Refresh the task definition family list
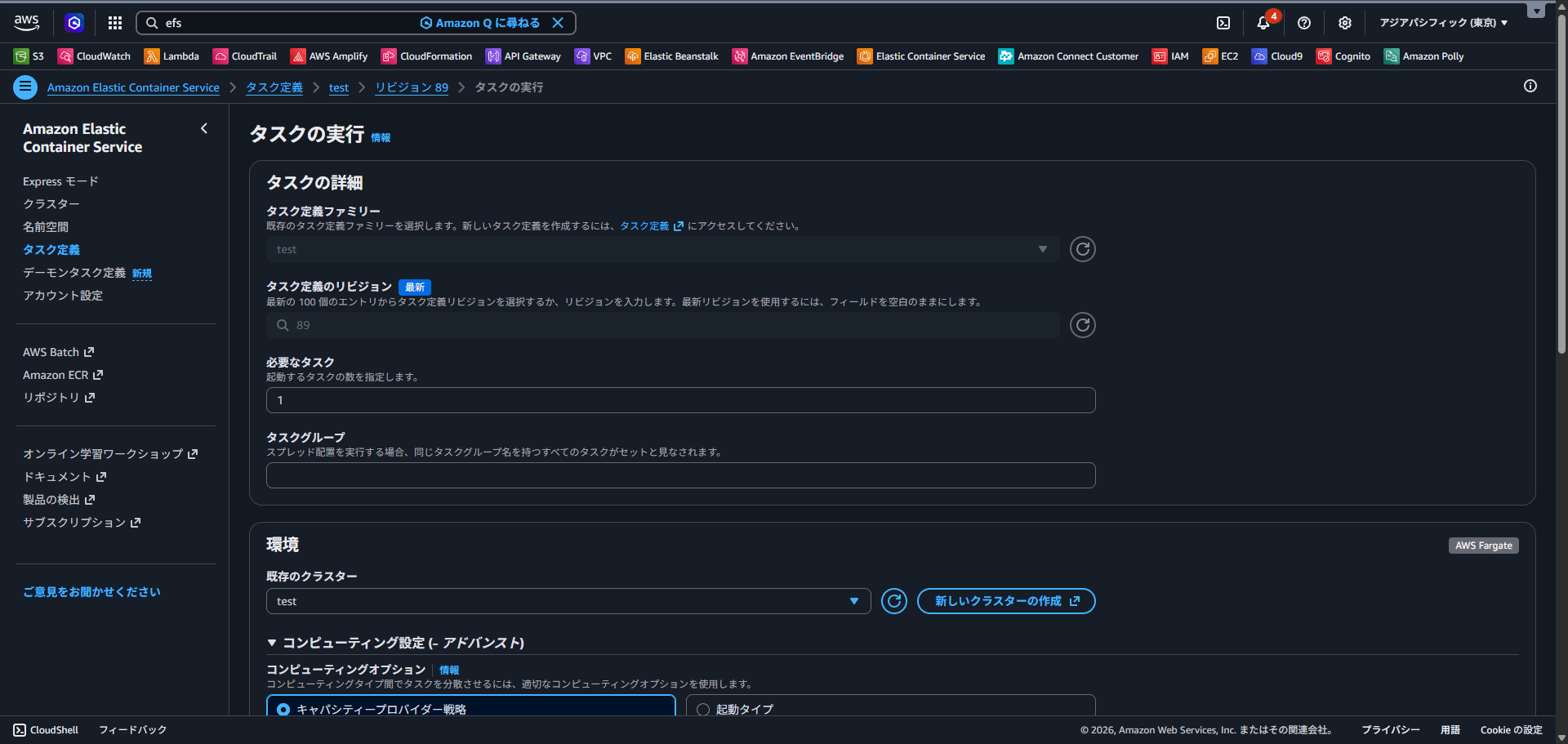The width and height of the screenshot is (1568, 744). tap(1083, 249)
